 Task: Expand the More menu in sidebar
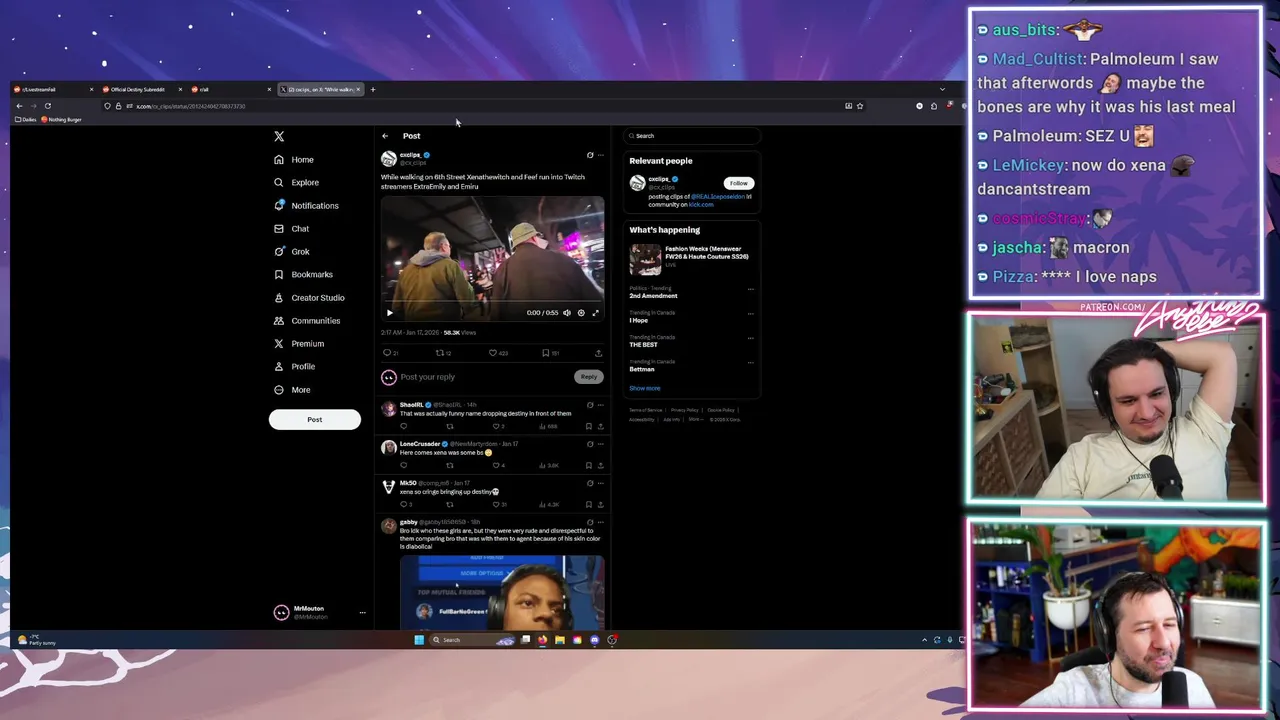coord(292,390)
